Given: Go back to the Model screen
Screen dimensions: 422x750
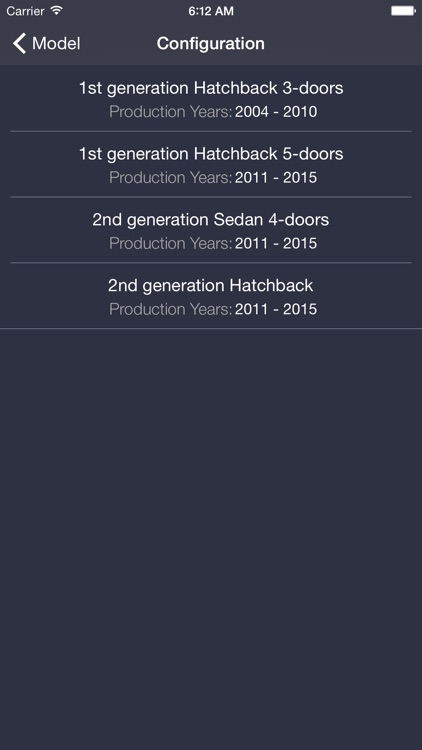Looking at the screenshot, I should point(46,44).
